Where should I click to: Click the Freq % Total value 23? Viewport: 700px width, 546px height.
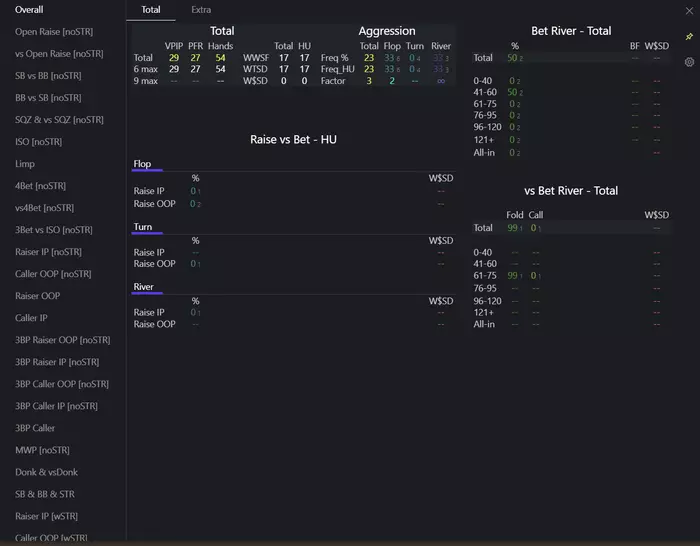click(x=369, y=58)
